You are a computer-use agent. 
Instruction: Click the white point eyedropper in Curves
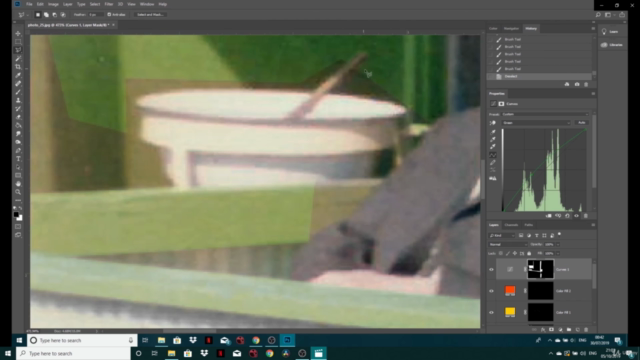pos(493,147)
